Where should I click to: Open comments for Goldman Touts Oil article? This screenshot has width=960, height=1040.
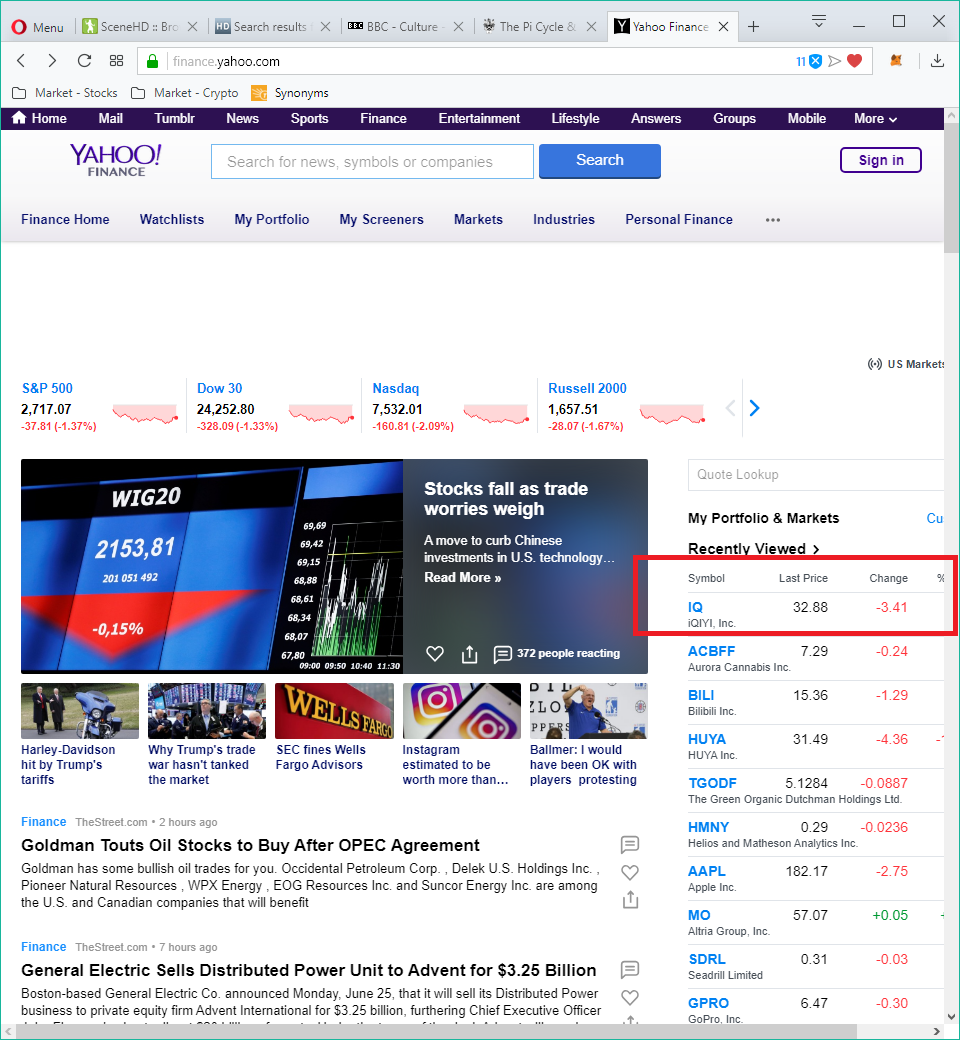click(x=630, y=844)
